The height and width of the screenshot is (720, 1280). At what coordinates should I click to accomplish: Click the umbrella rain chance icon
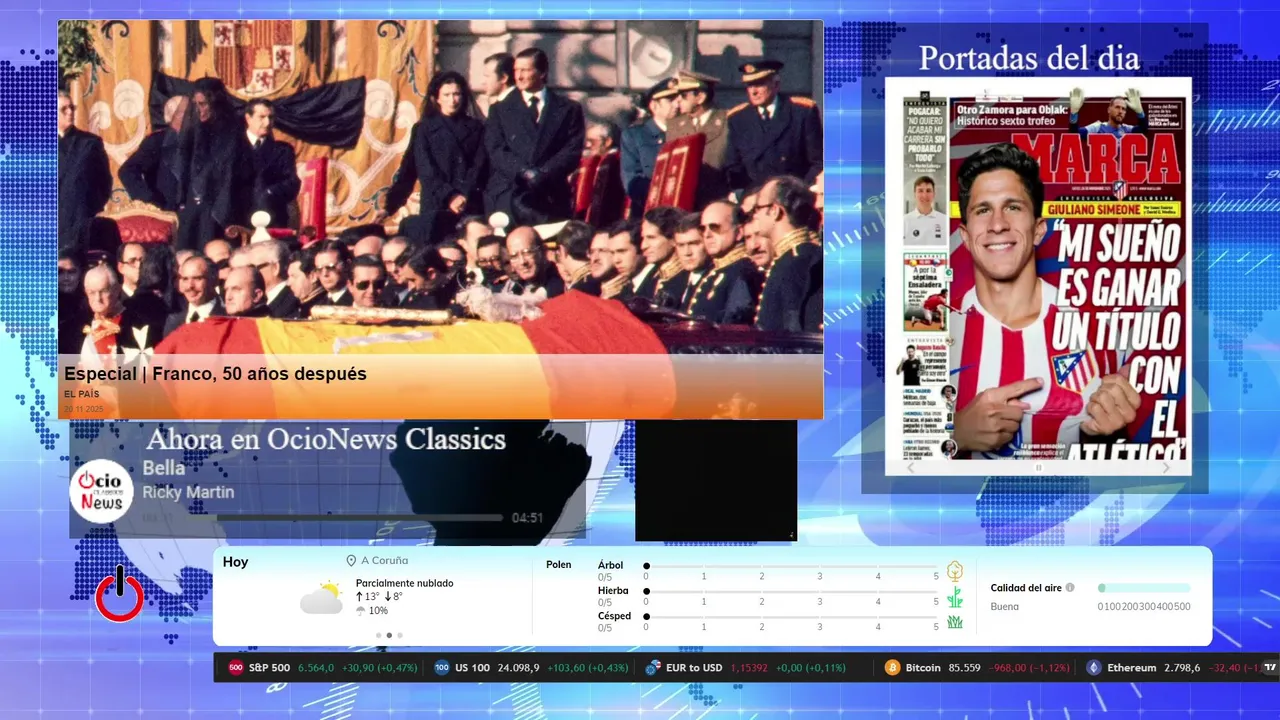click(x=361, y=611)
